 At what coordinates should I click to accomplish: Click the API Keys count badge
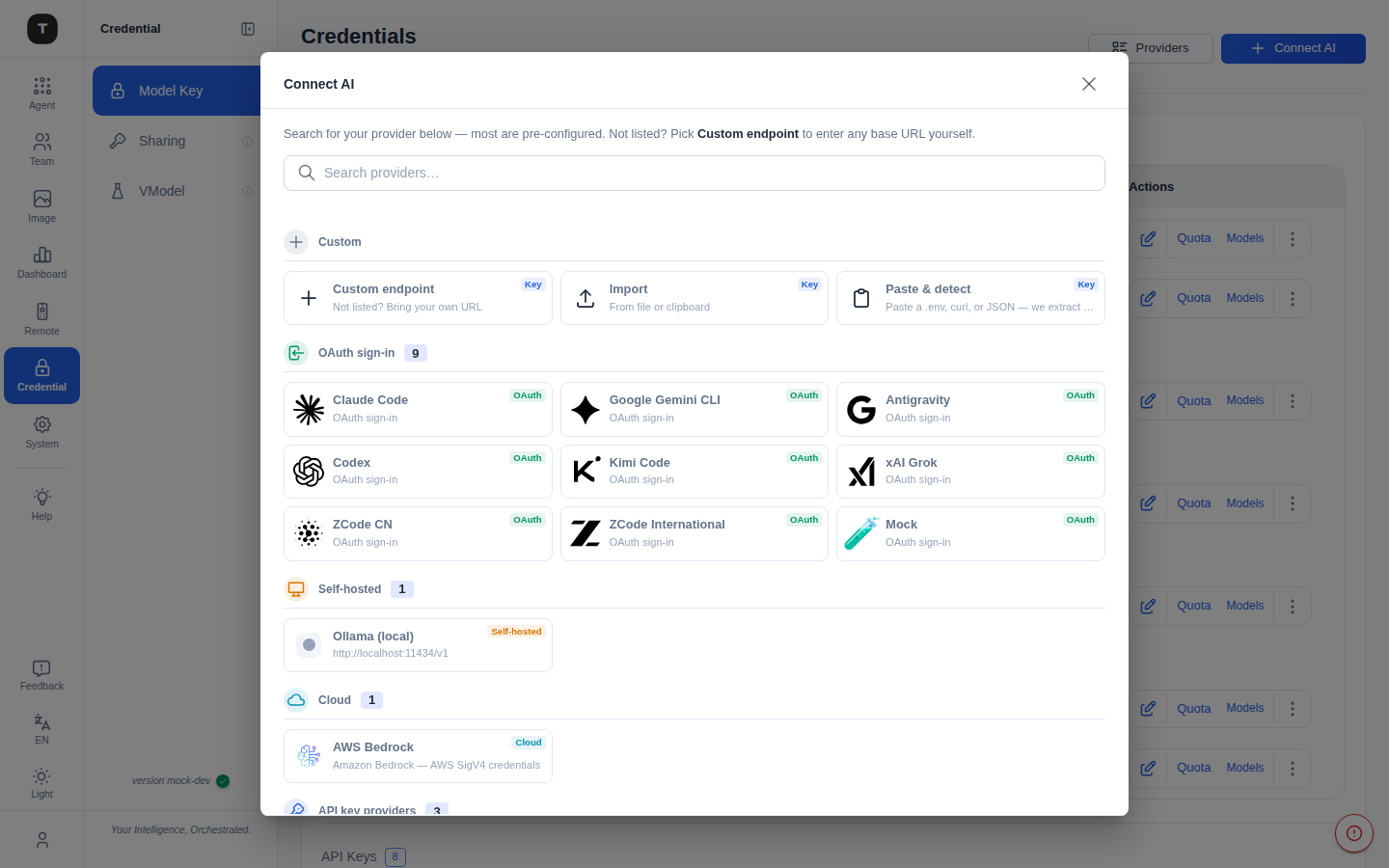(x=395, y=856)
